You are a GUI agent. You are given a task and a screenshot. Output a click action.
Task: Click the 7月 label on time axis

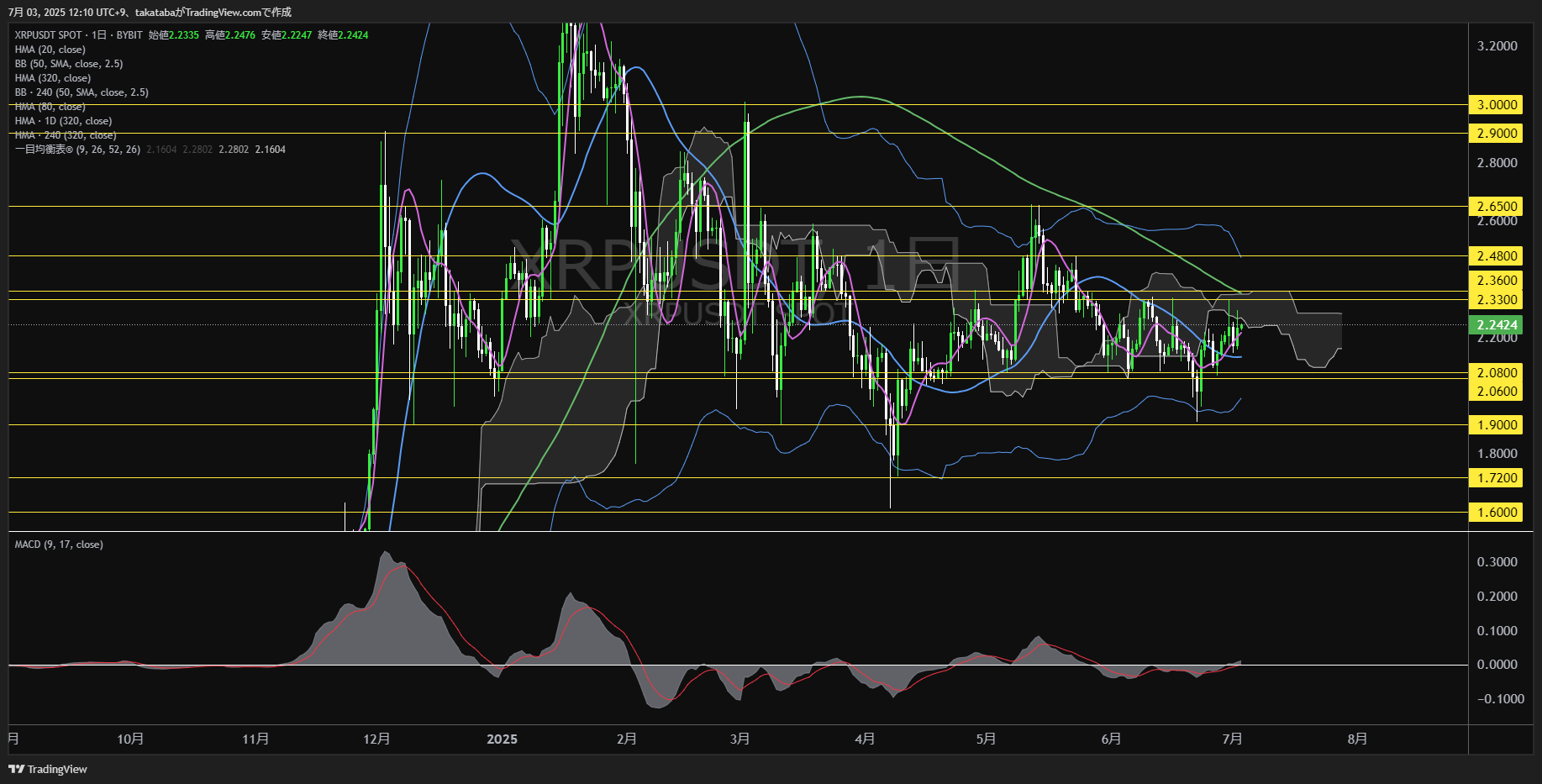tap(1233, 739)
